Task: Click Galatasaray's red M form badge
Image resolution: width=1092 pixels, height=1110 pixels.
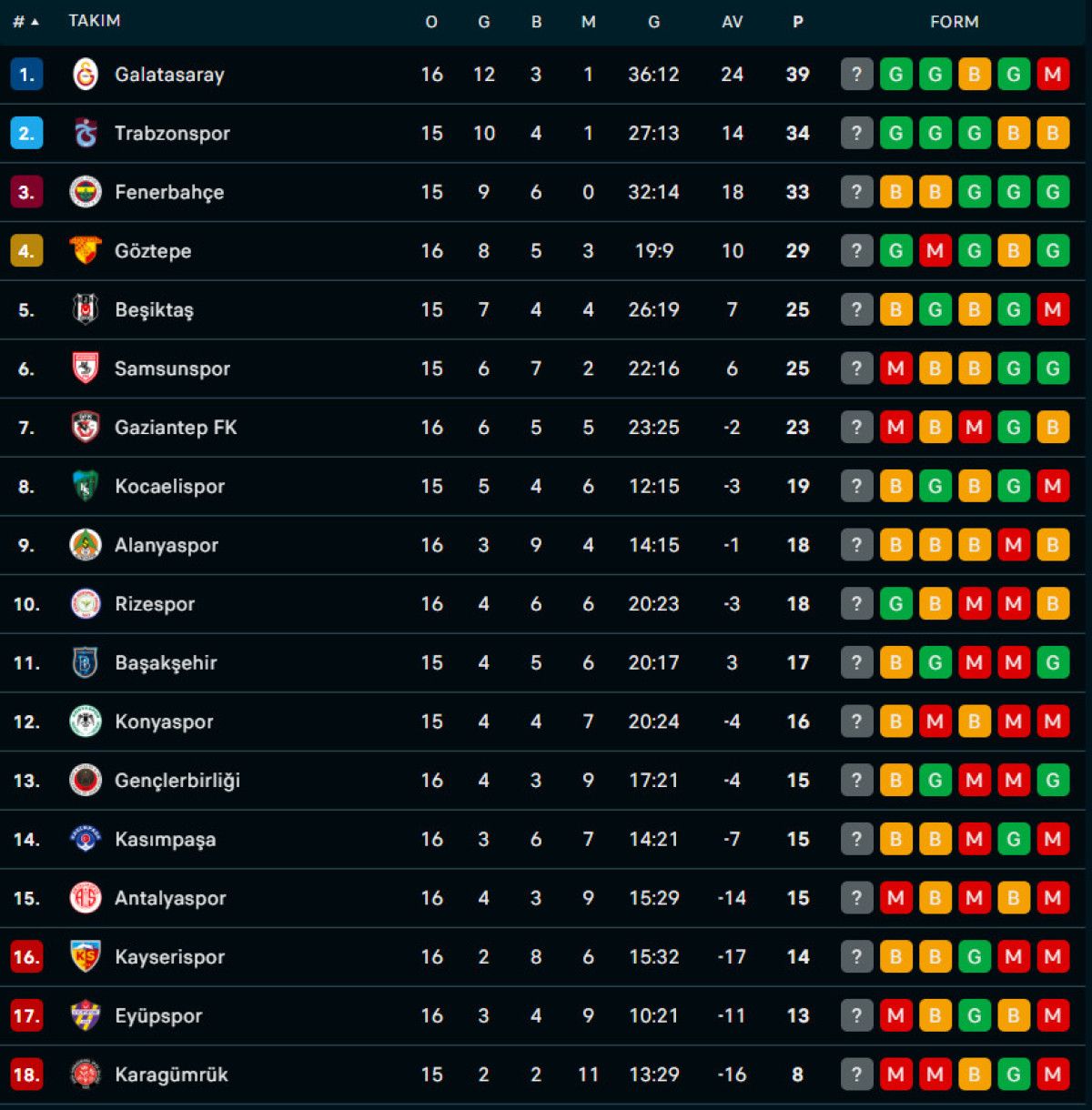Action: click(1053, 75)
